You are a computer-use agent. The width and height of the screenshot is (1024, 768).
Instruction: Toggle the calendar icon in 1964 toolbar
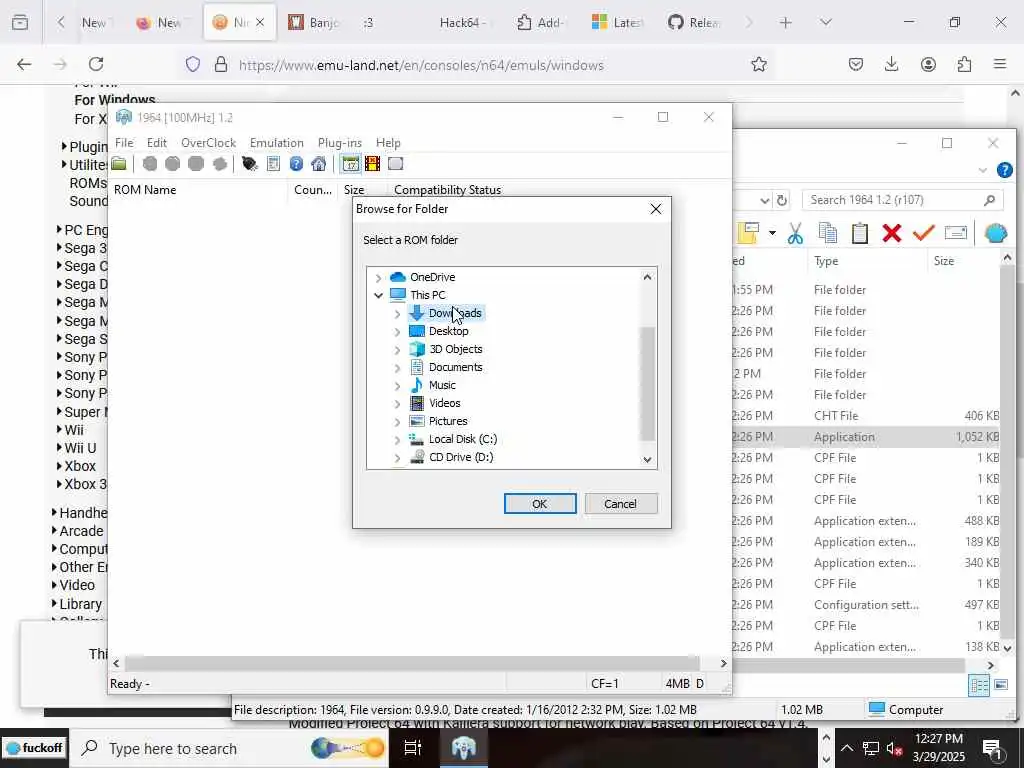[351, 164]
